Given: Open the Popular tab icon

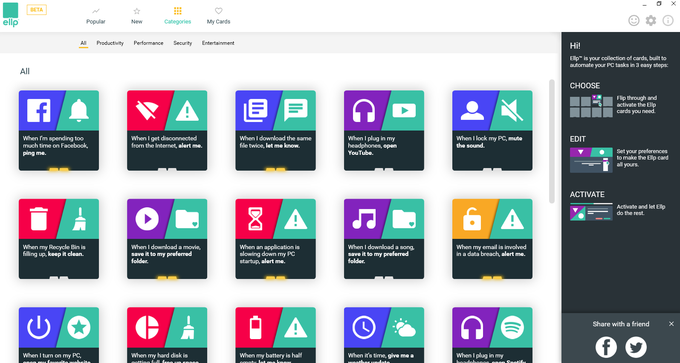Looking at the screenshot, I should 95,11.
